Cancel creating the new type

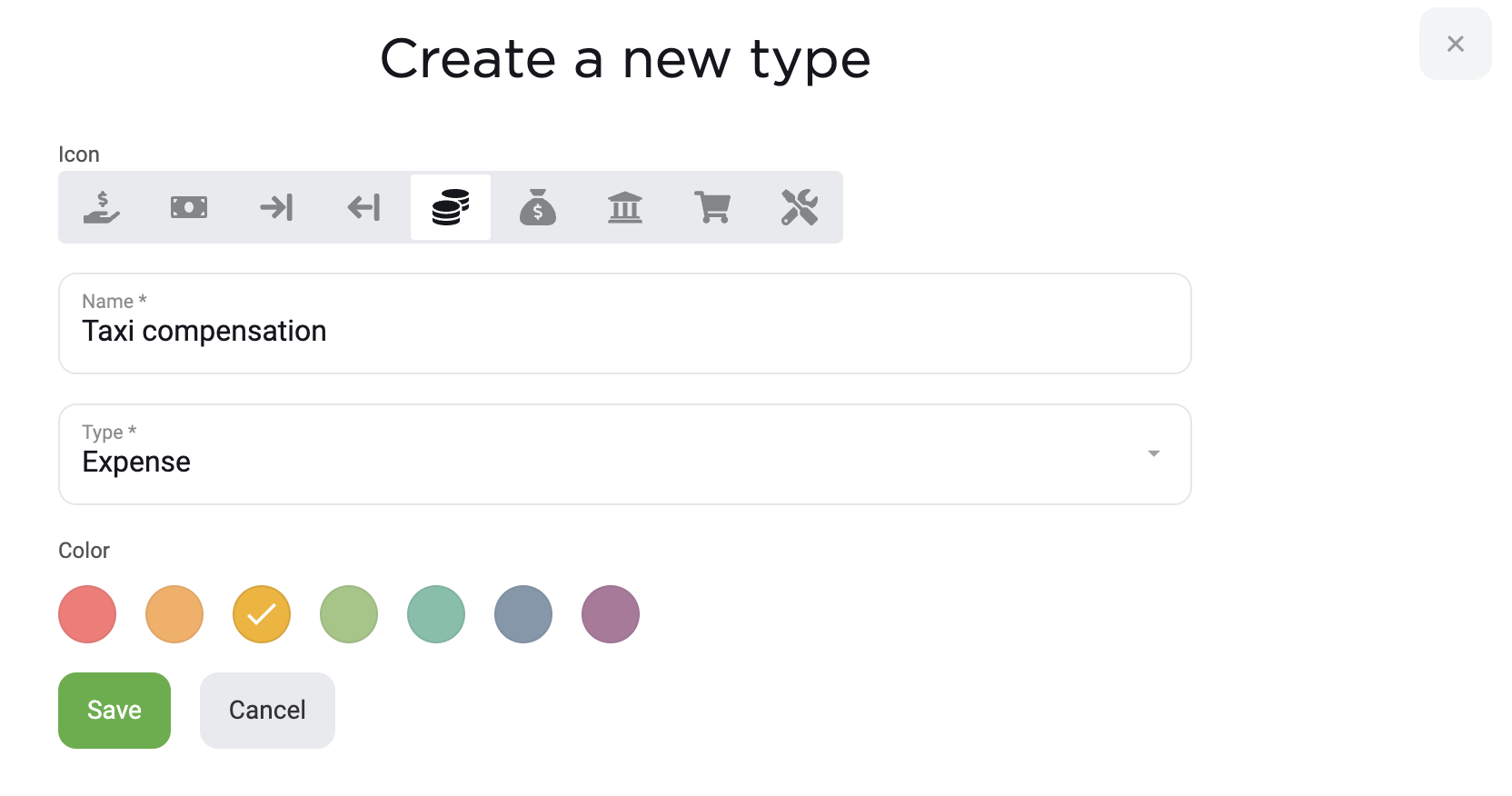click(x=267, y=711)
